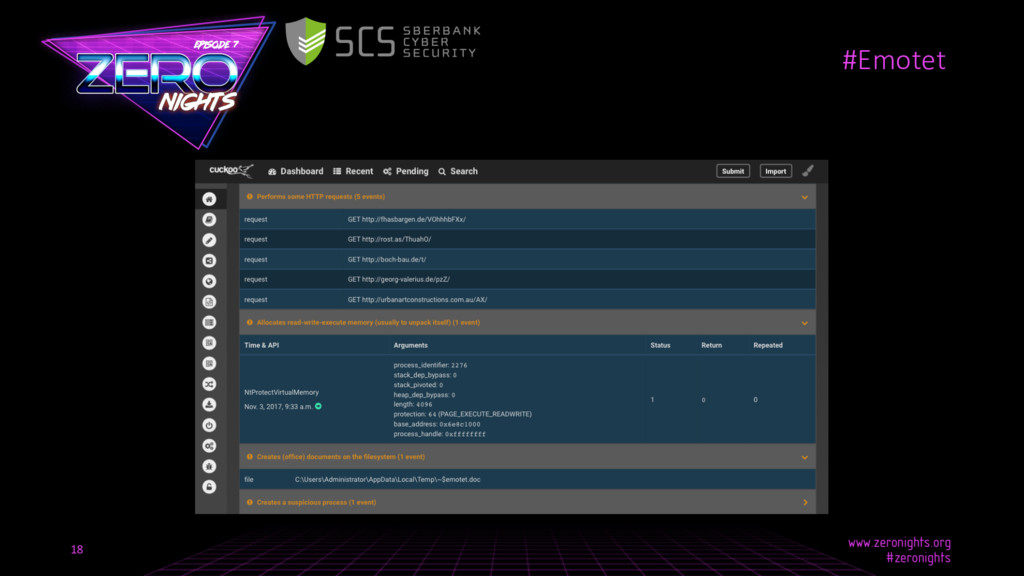The width and height of the screenshot is (1024, 576).
Task: Click the process_handle: 0xffffffff argument
Action: coord(440,434)
